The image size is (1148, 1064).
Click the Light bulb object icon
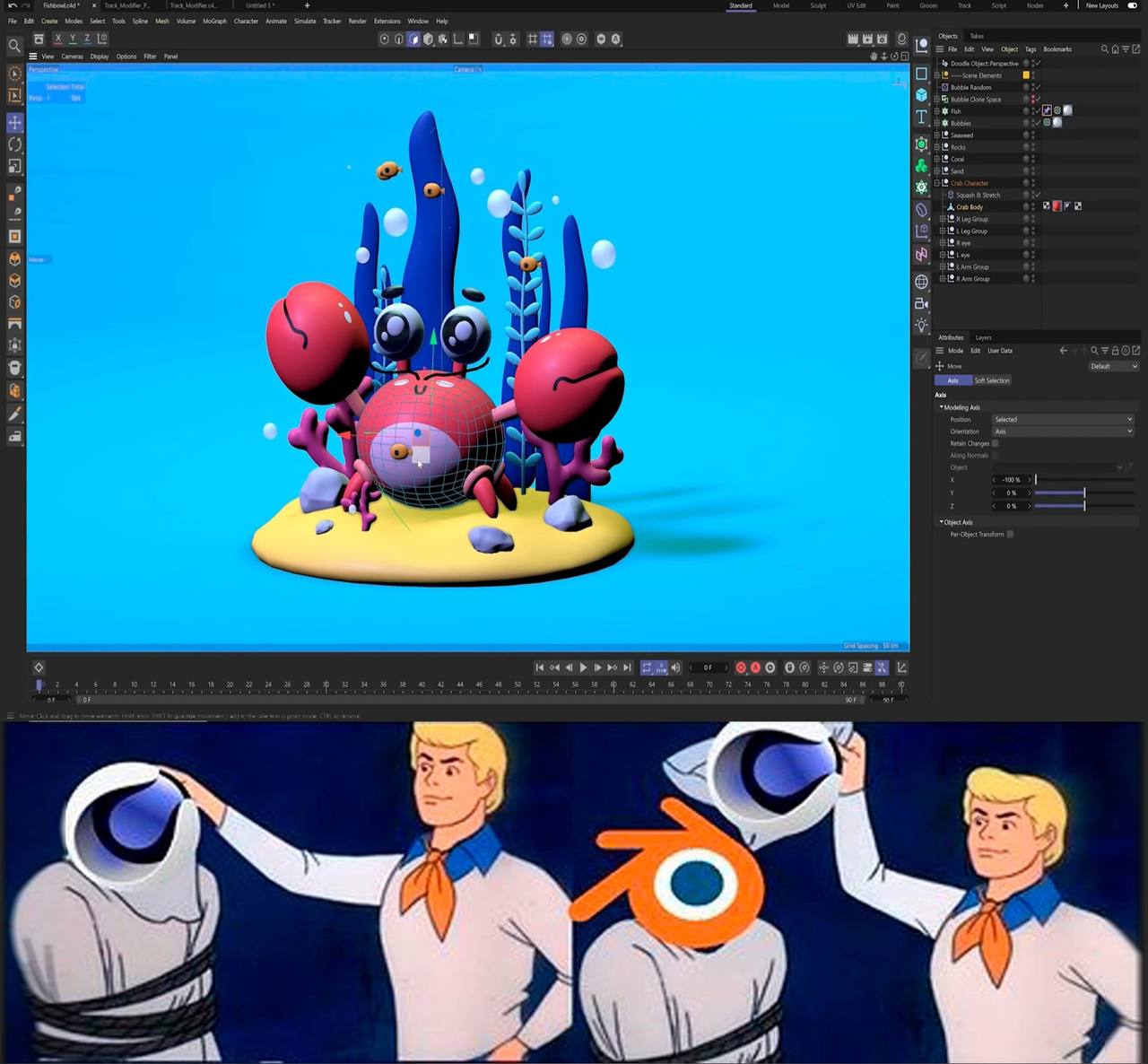[x=921, y=325]
